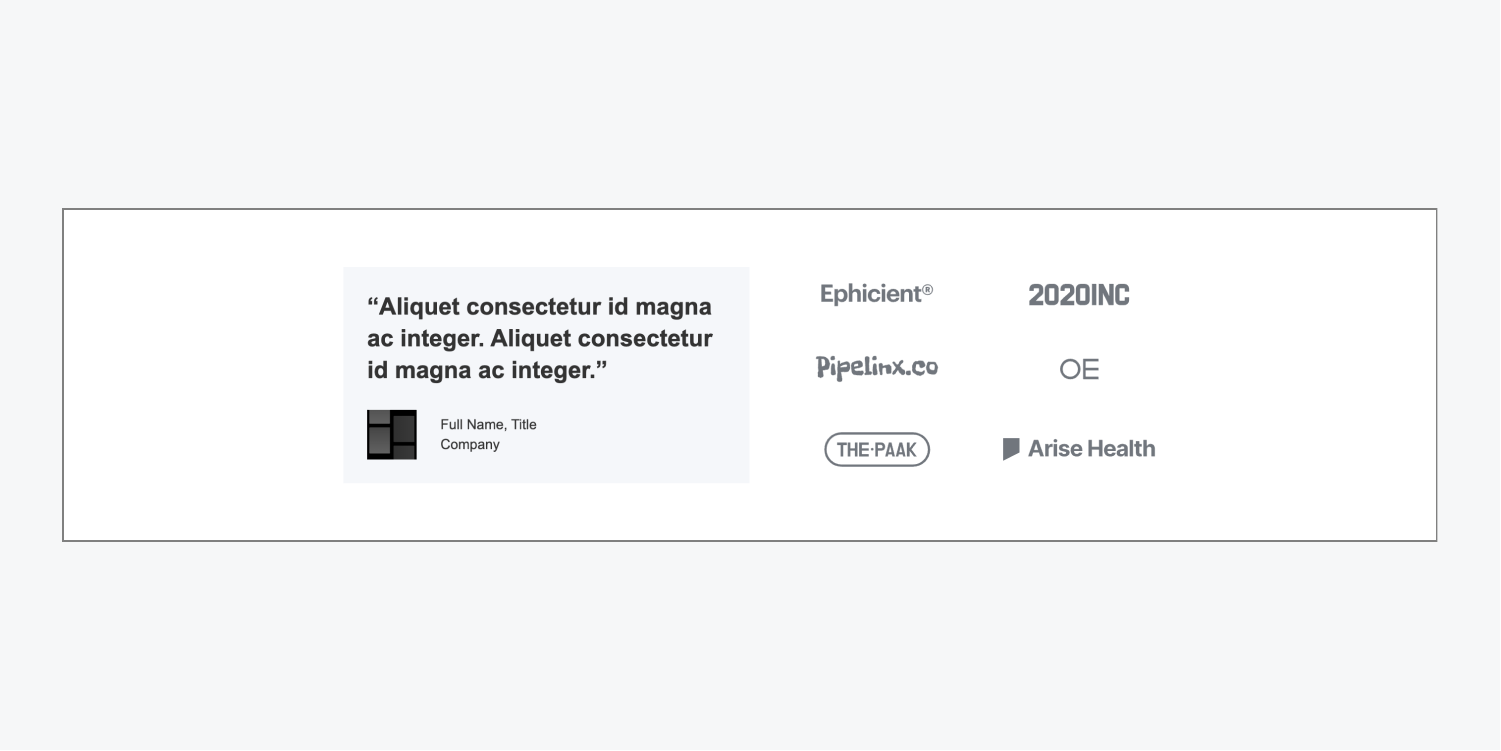Click the registered trademark symbol beside Ephicient
The width and height of the screenshot is (1501, 751).
point(927,290)
